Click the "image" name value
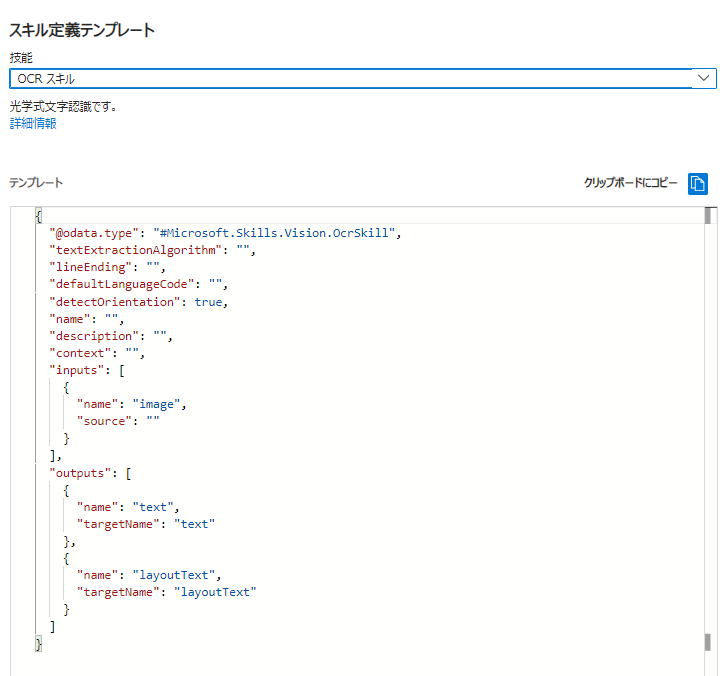Viewport: 728px width, 676px height. [159, 404]
